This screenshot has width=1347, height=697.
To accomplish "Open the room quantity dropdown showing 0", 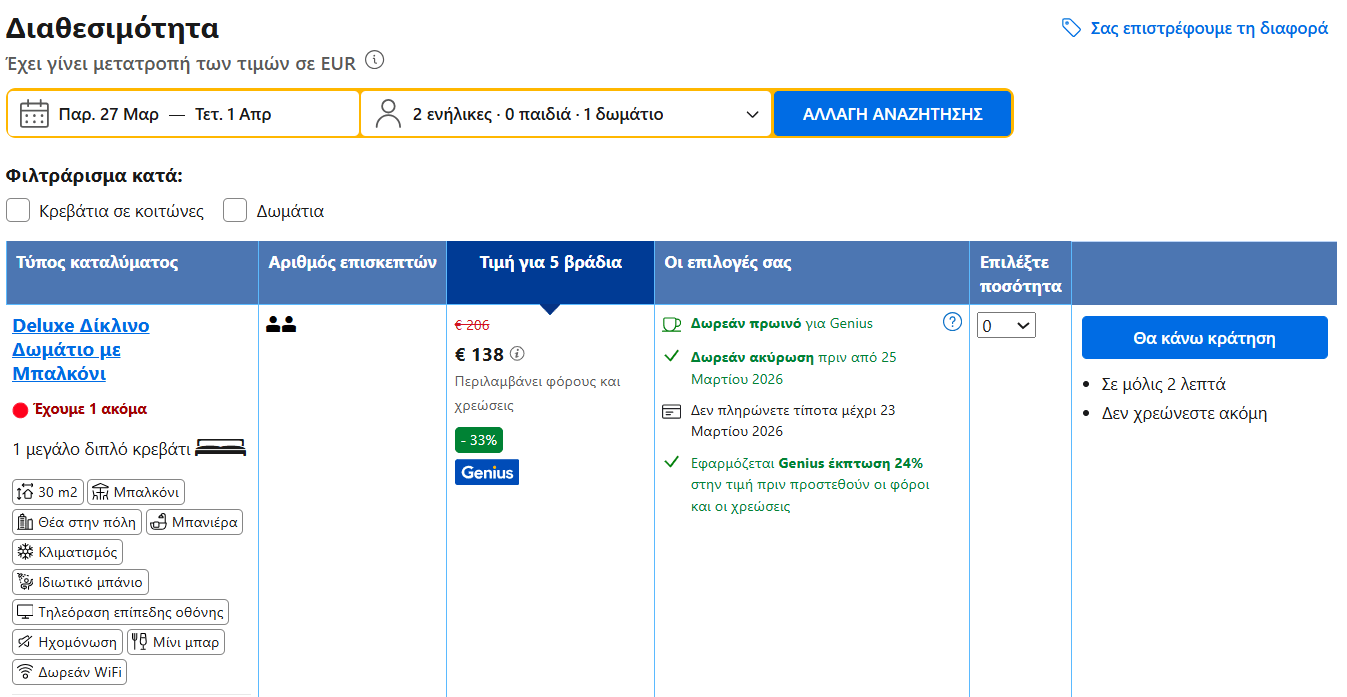I will tap(1006, 326).
